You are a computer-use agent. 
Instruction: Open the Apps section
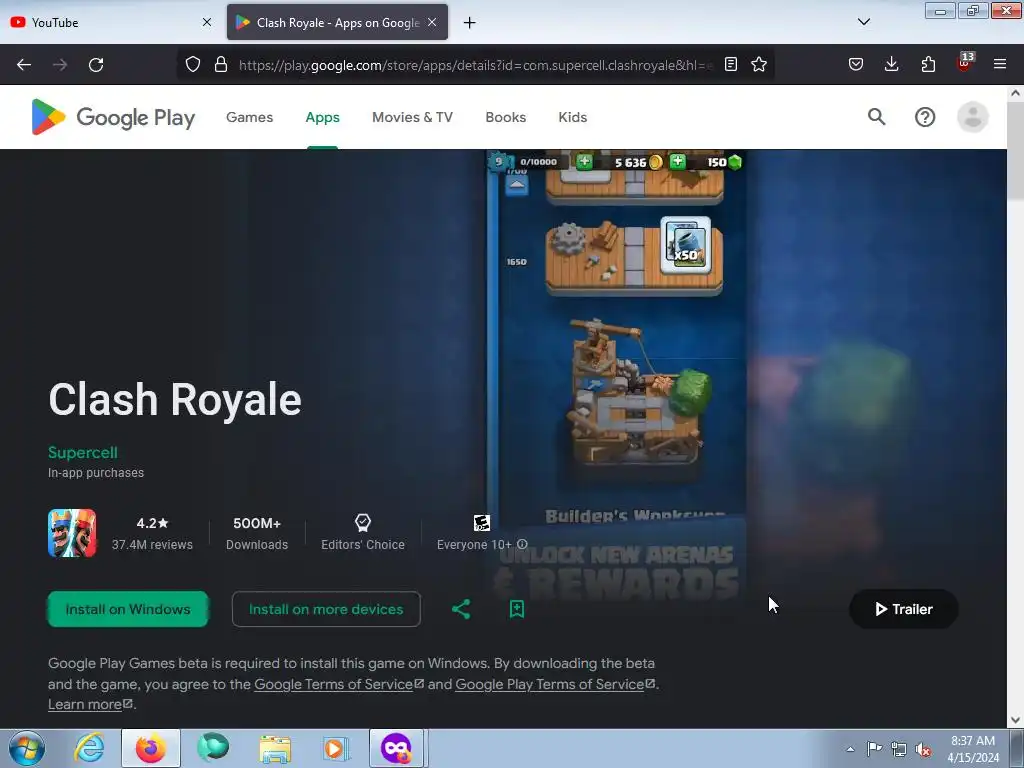click(x=323, y=118)
